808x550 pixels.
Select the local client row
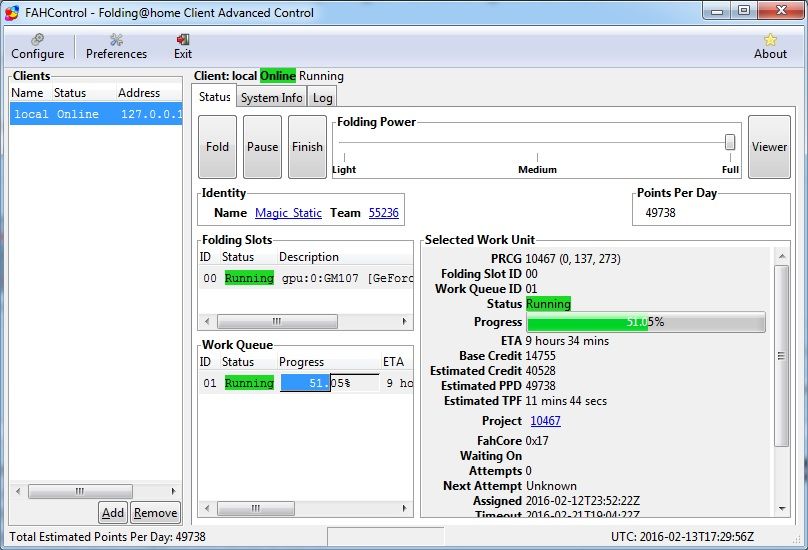coord(96,114)
